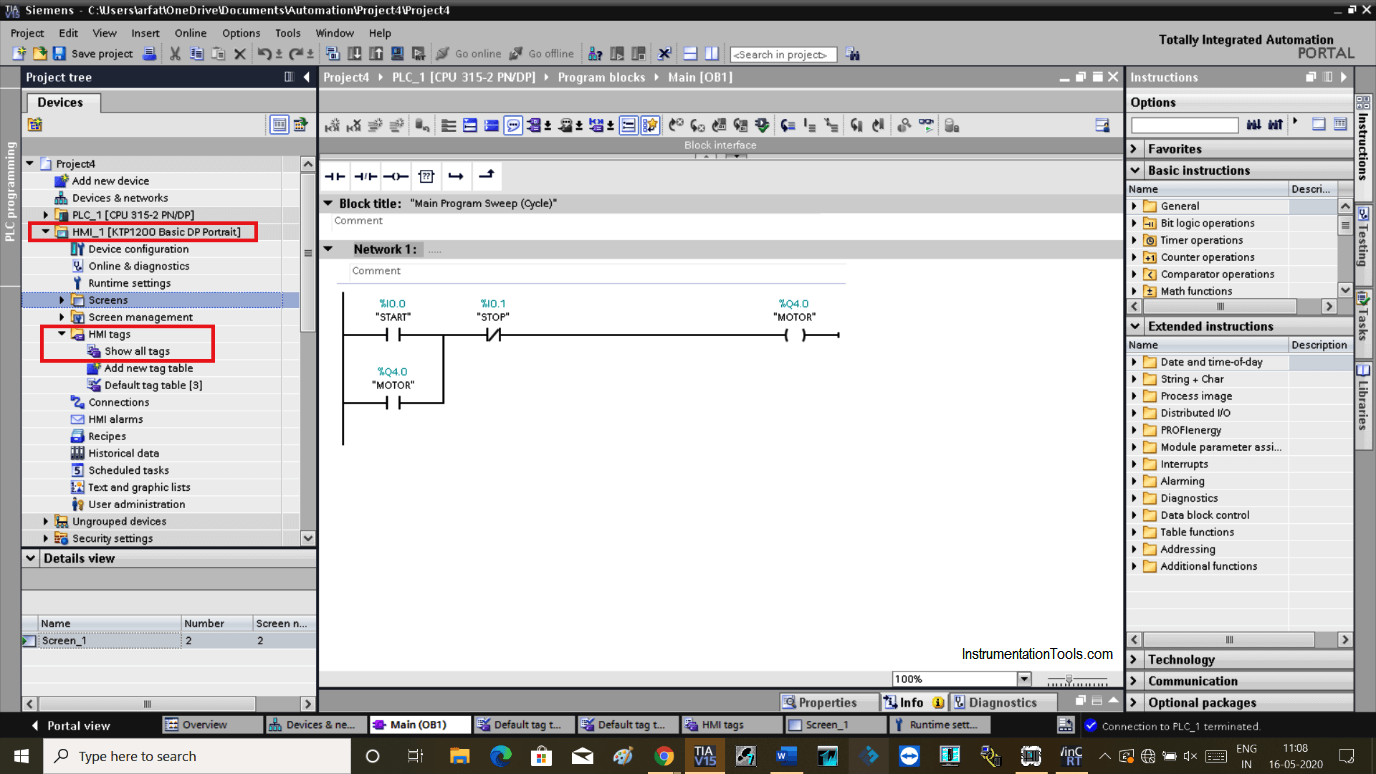The width and height of the screenshot is (1376, 774).
Task: Click the Delete network icon in editor toolbar
Action: (354, 125)
